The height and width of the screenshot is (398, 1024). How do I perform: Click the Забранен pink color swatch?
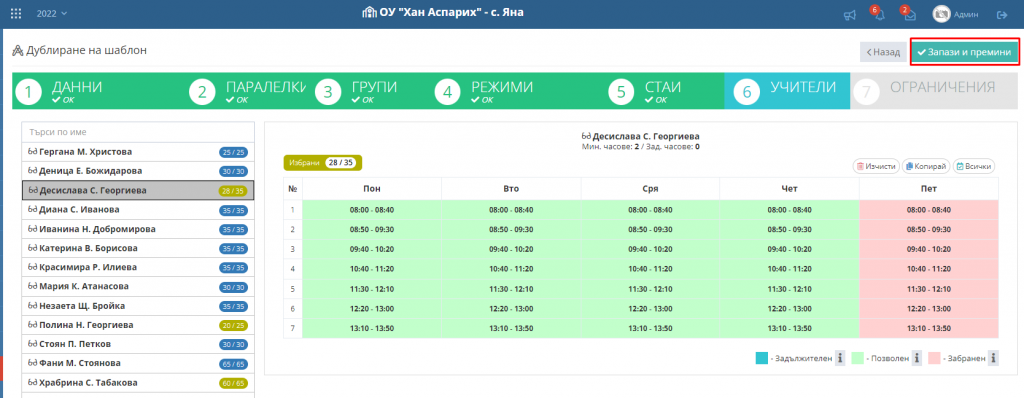pyautogui.click(x=934, y=358)
